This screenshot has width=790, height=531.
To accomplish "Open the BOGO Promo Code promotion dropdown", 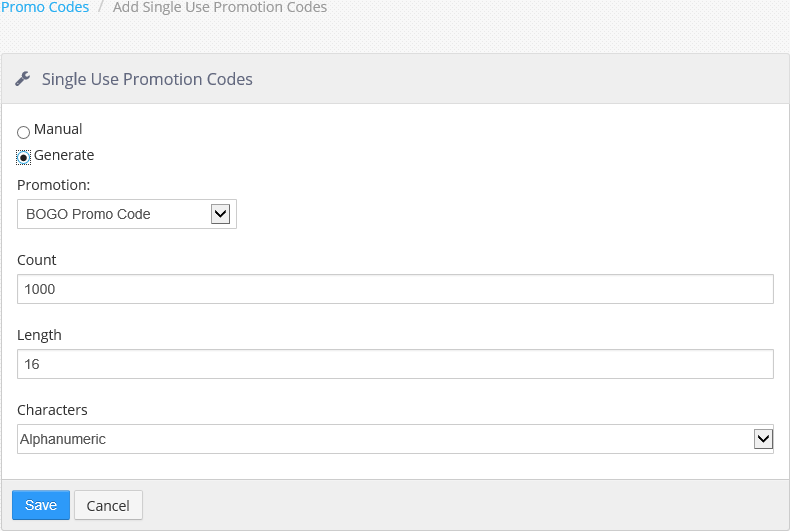I will [127, 214].
